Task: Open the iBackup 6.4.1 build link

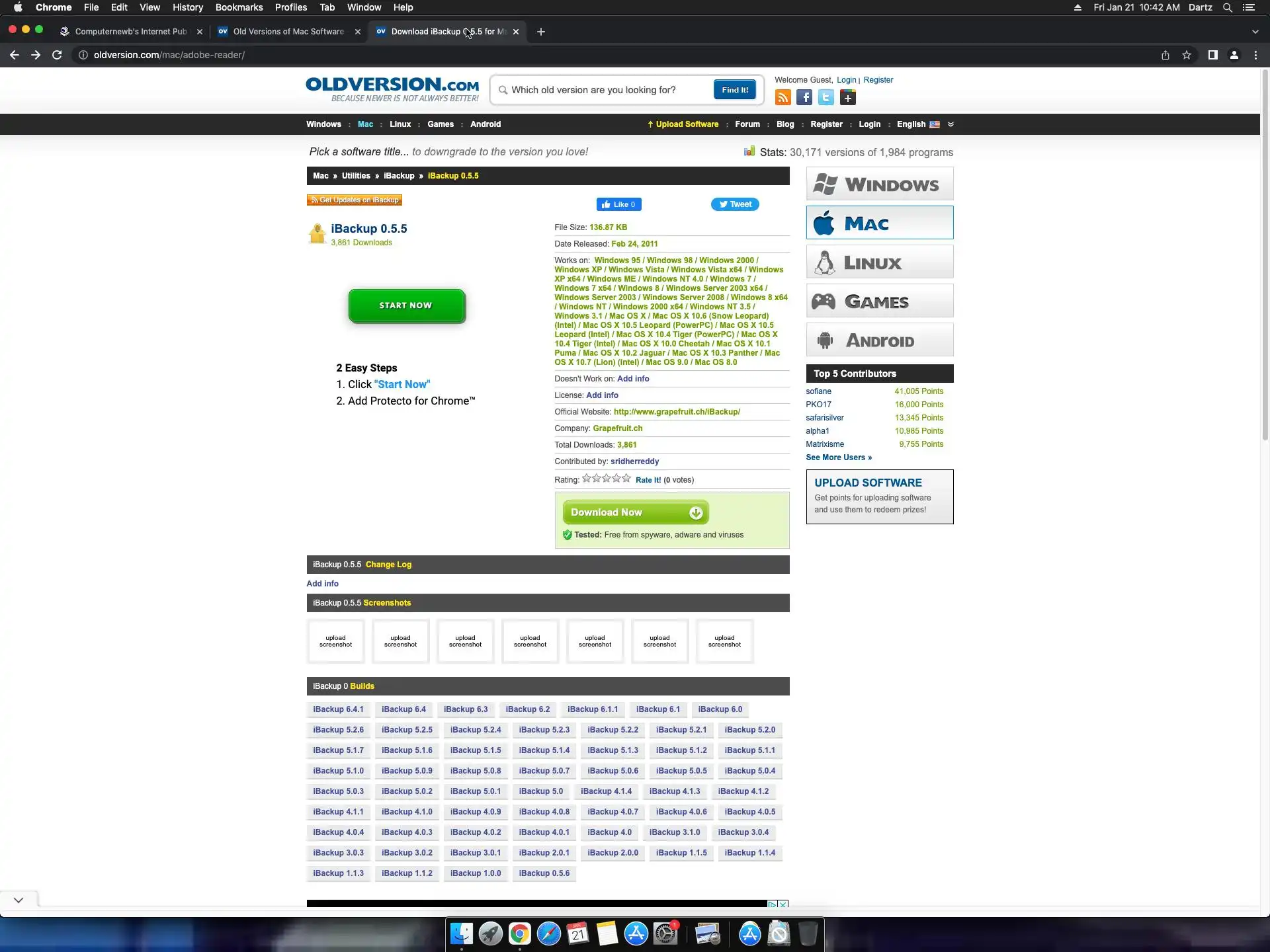Action: pos(338,709)
